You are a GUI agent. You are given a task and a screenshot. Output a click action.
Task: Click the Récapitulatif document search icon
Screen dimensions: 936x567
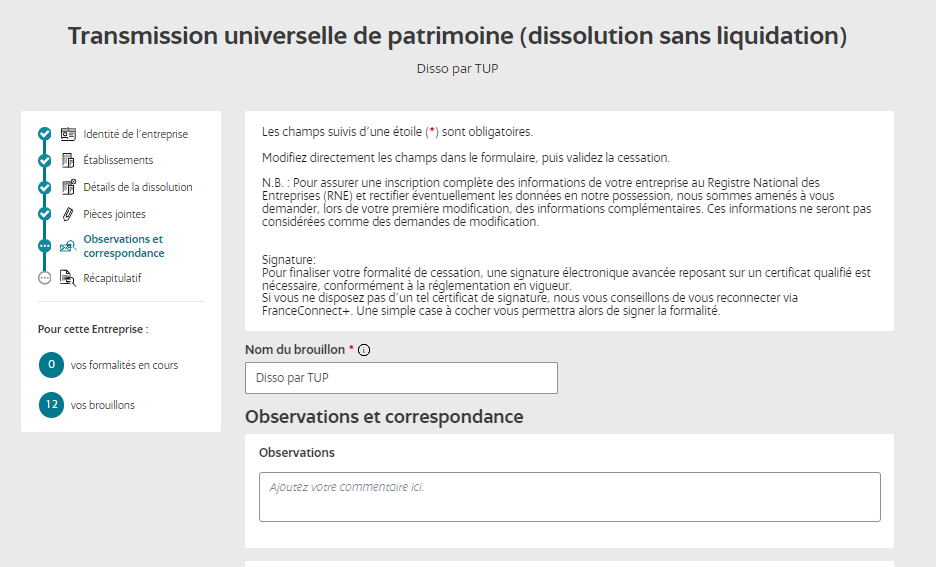(68, 278)
